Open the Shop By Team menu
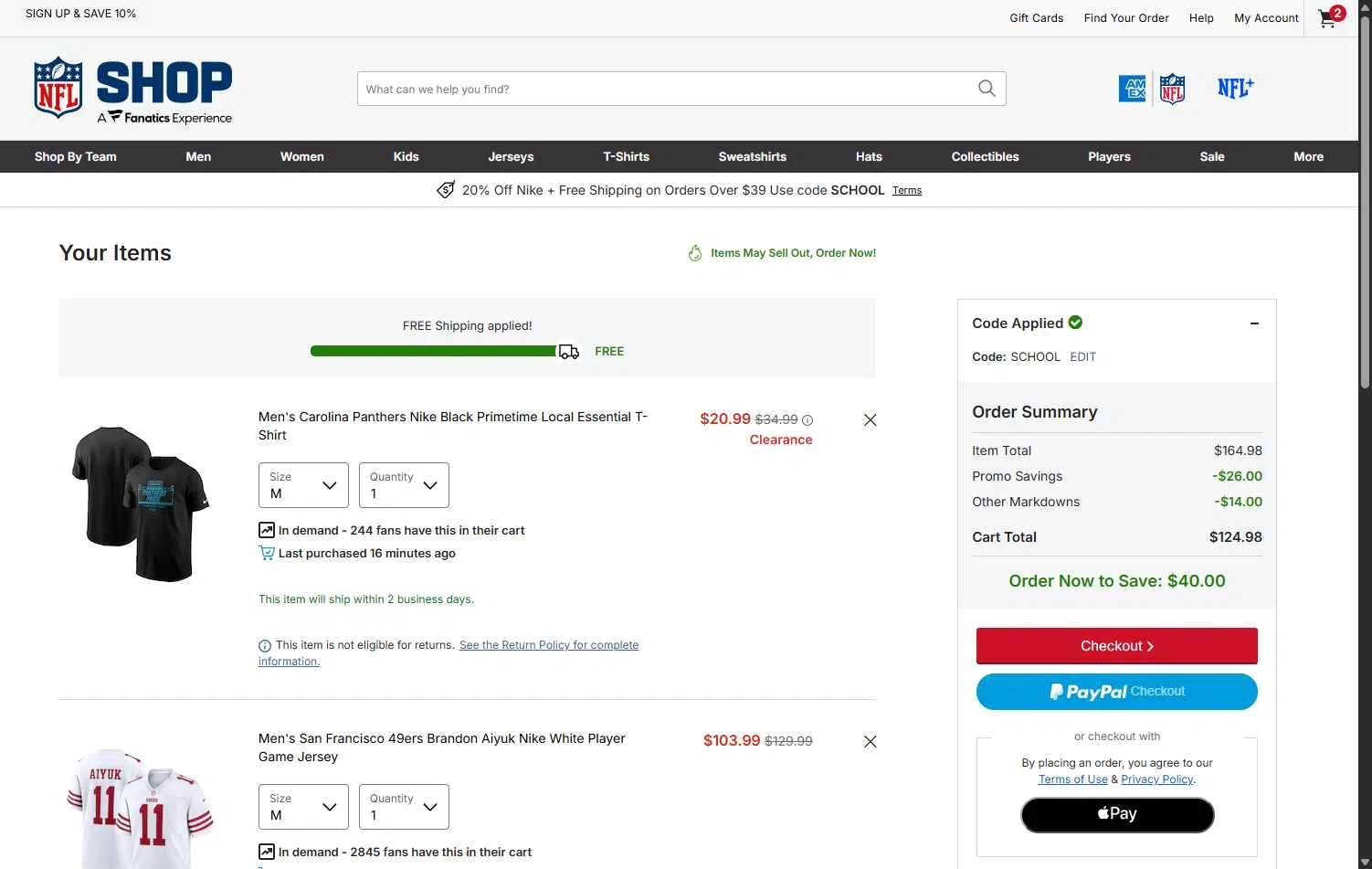The height and width of the screenshot is (869, 1372). pos(76,156)
